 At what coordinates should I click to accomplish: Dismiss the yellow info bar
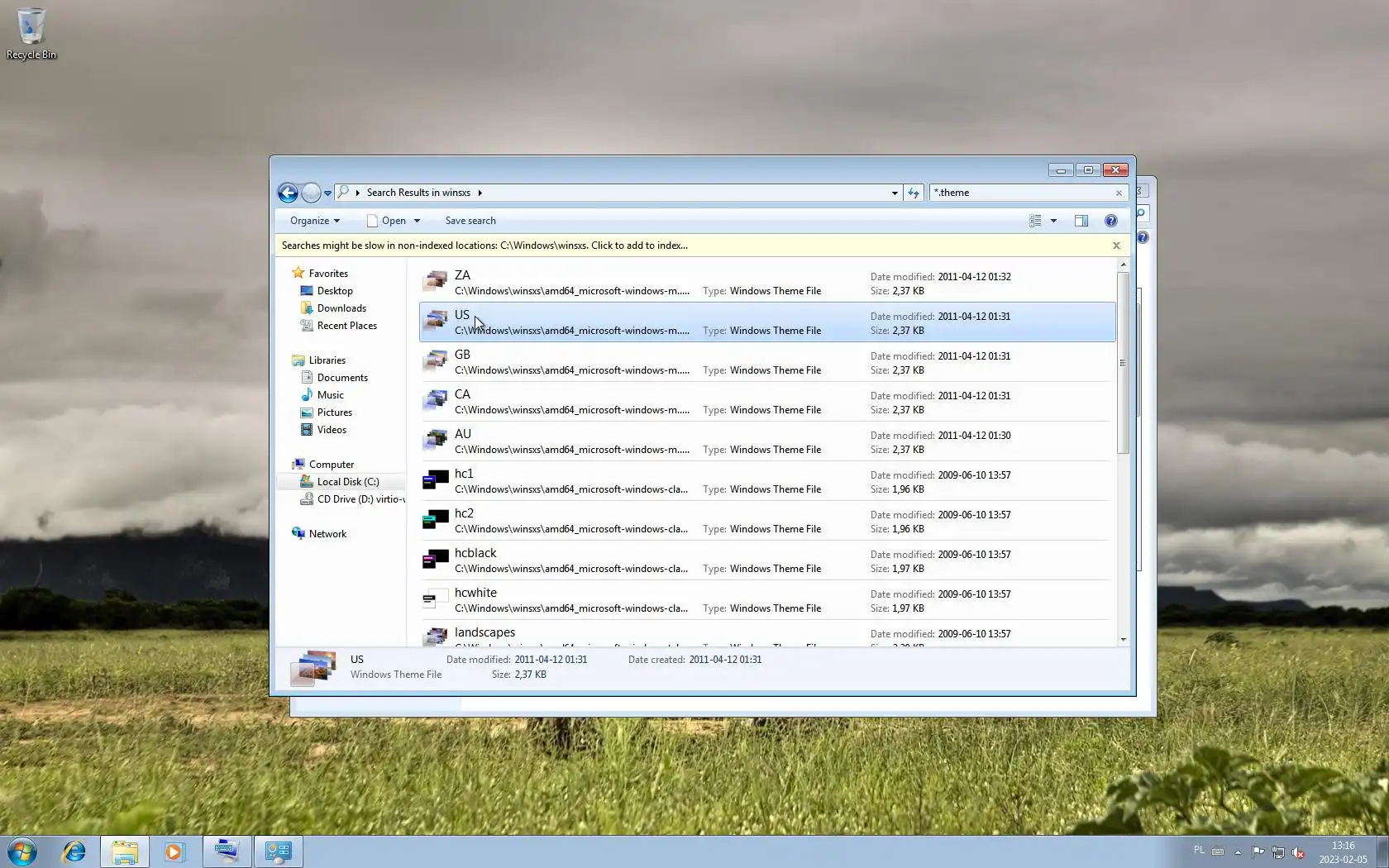tap(1116, 246)
